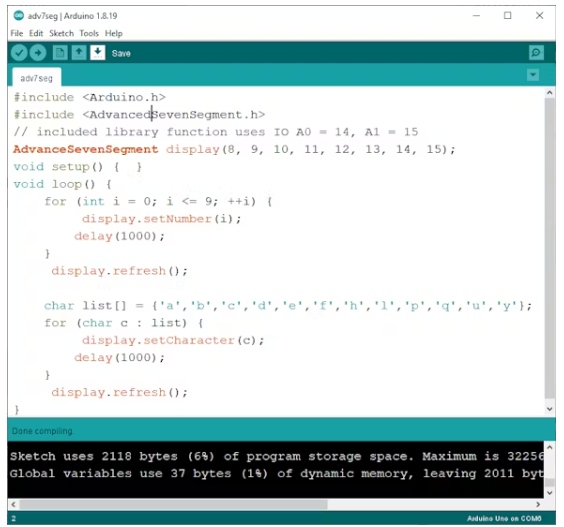Click the Verify checkmark button
The width and height of the screenshot is (564, 527).
point(19,53)
